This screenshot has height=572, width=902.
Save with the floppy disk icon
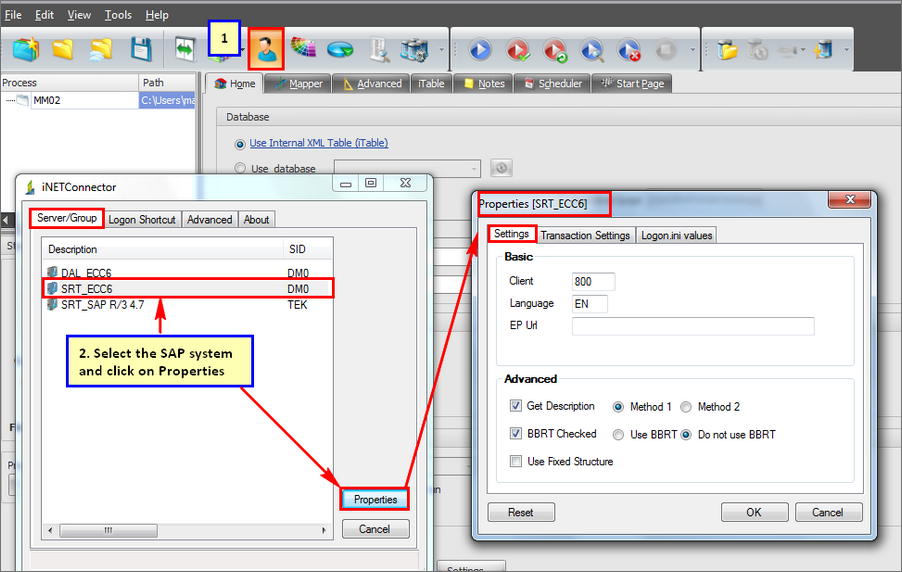click(141, 49)
